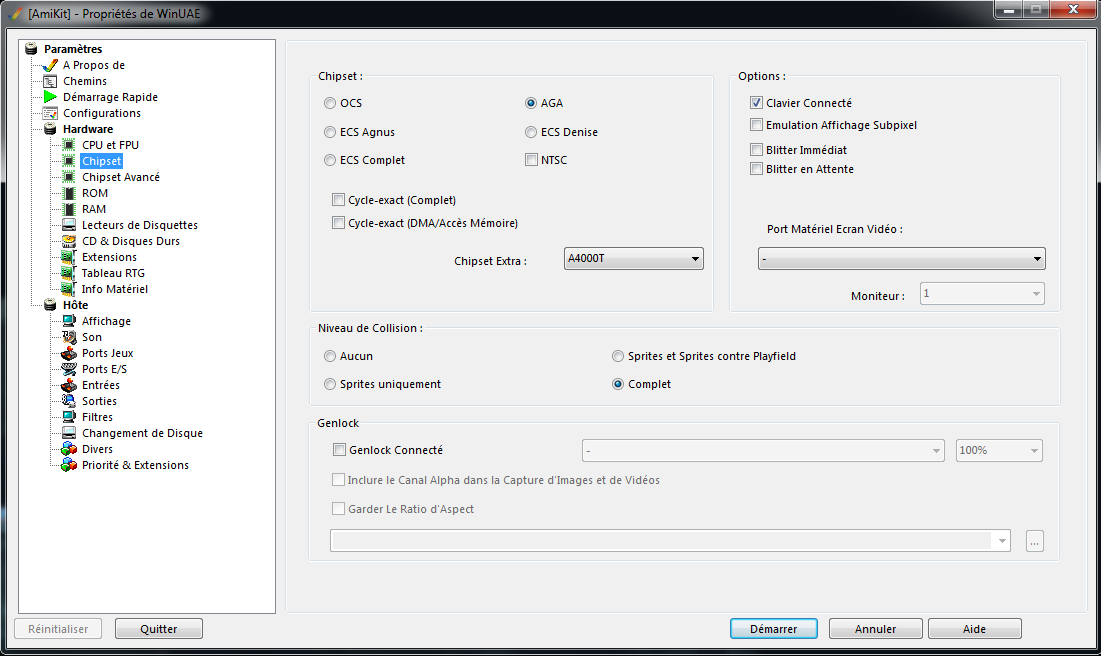Image resolution: width=1101 pixels, height=656 pixels.
Task: Open the Chipset Extra A4000T dropdown
Action: click(x=634, y=259)
